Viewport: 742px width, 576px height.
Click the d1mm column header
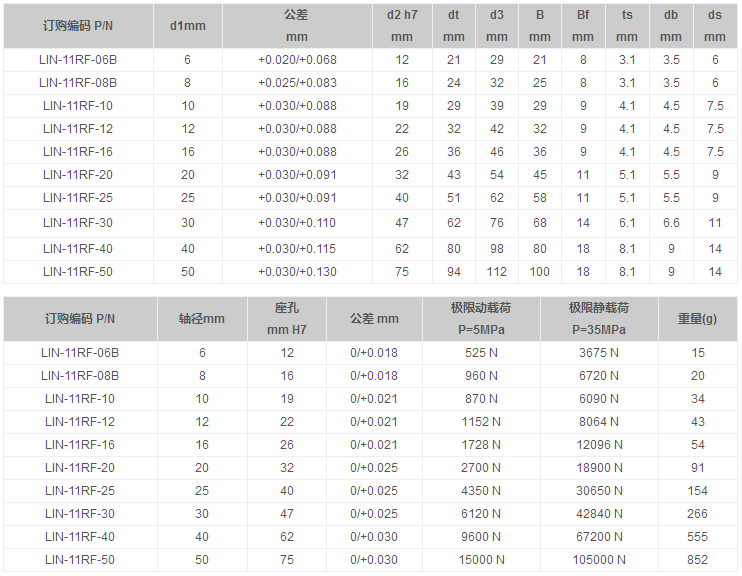187,26
